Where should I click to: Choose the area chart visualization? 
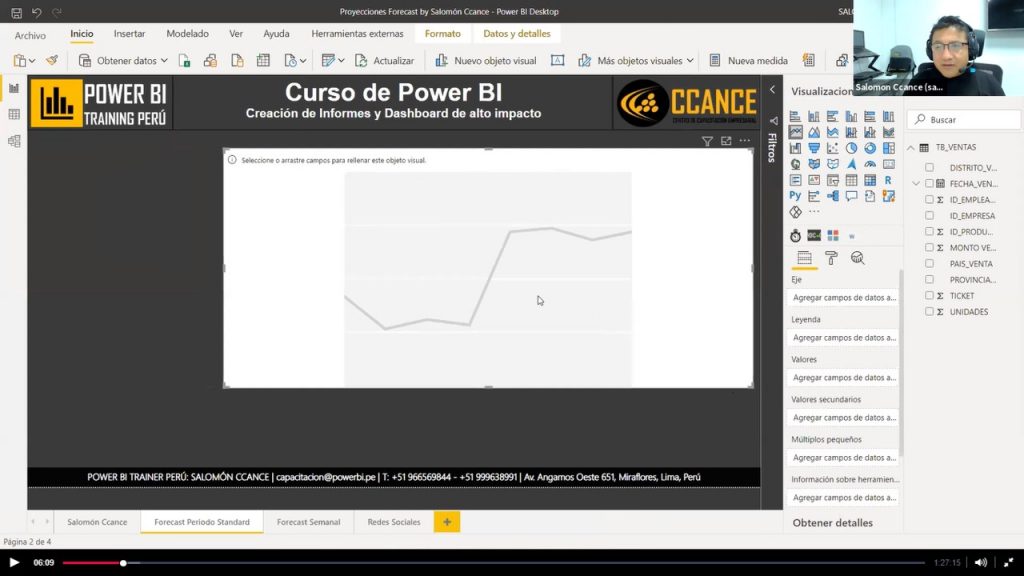(x=814, y=132)
